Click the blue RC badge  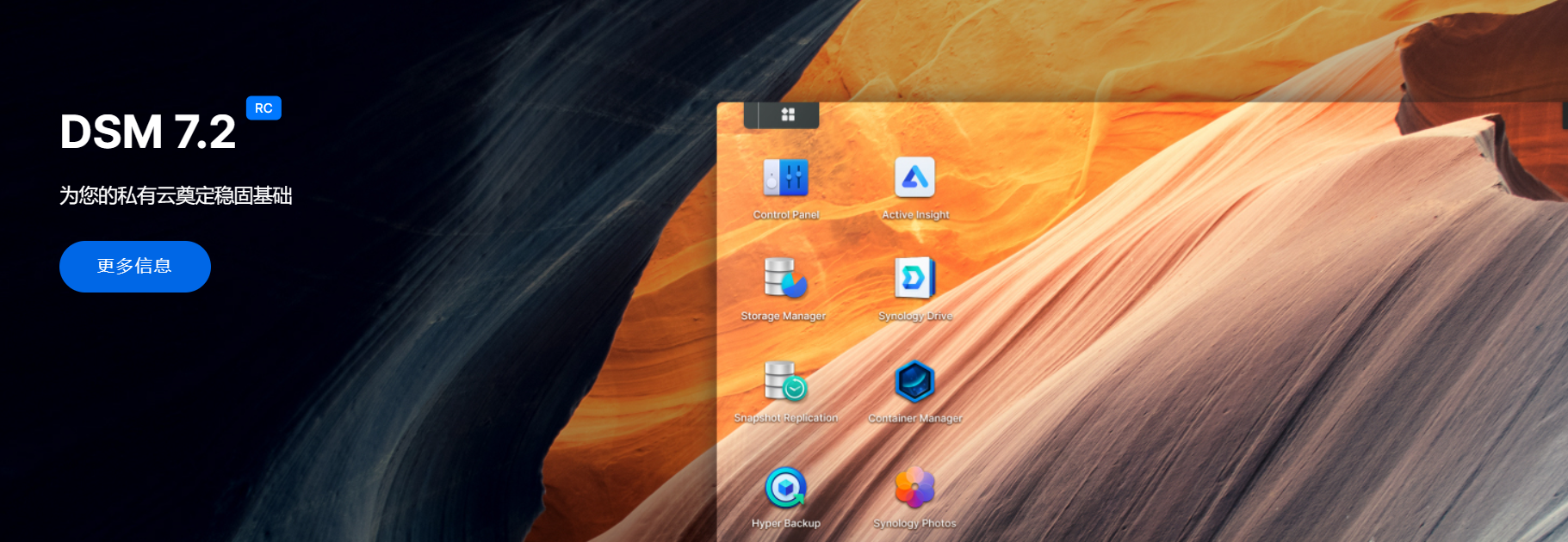263,108
